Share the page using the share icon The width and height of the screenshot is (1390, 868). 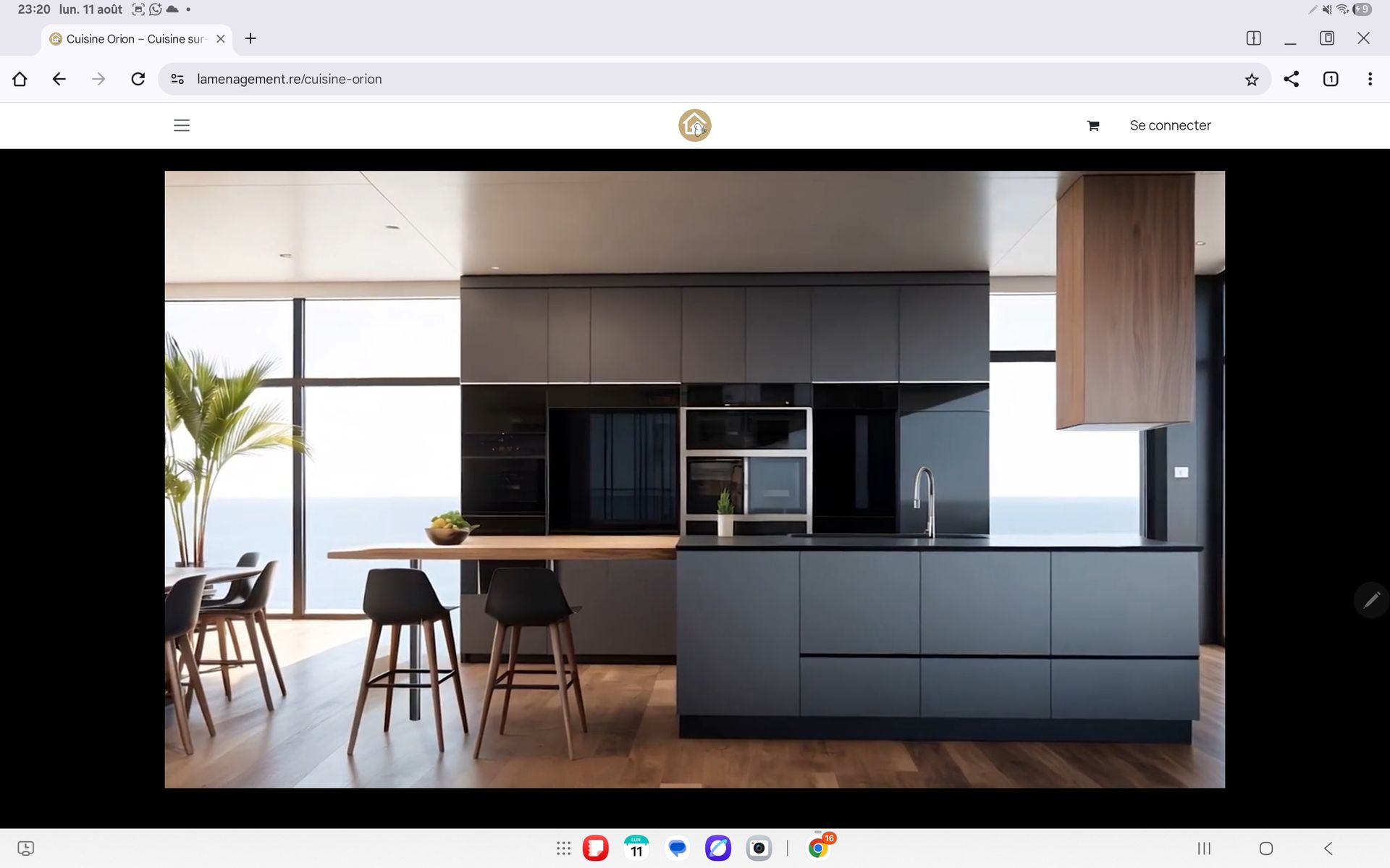[1291, 79]
